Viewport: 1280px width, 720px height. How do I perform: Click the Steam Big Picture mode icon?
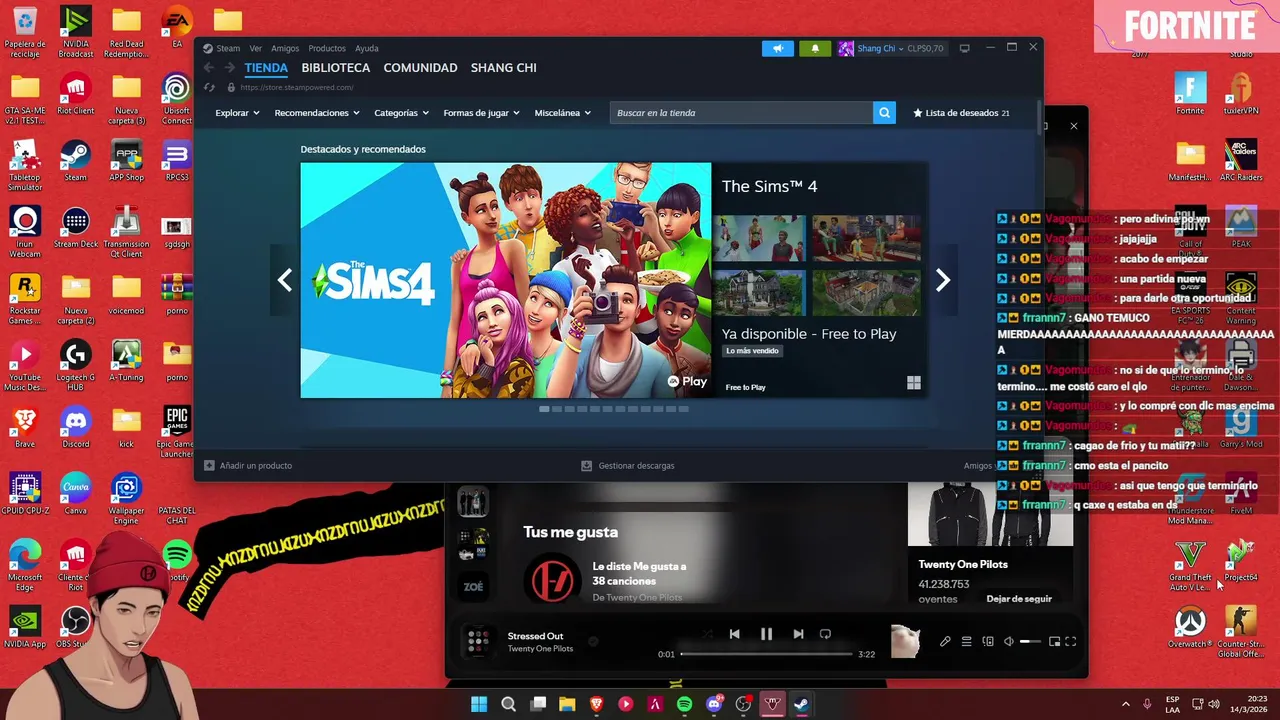pyautogui.click(x=964, y=48)
